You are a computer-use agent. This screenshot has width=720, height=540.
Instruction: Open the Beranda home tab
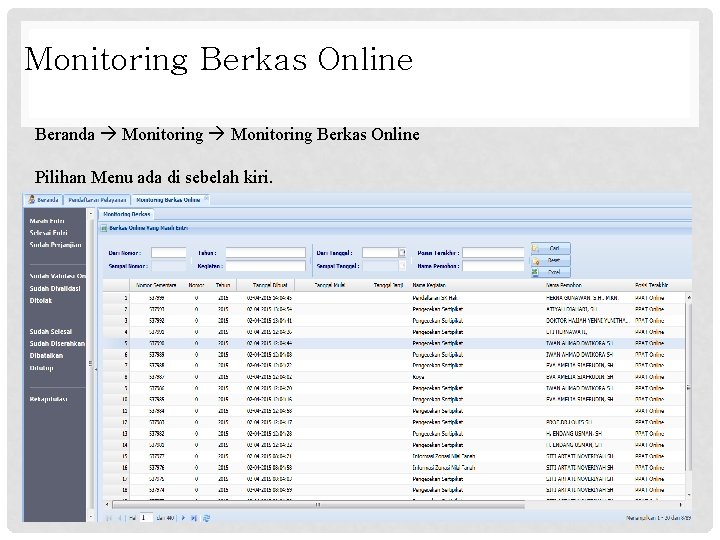[x=44, y=200]
